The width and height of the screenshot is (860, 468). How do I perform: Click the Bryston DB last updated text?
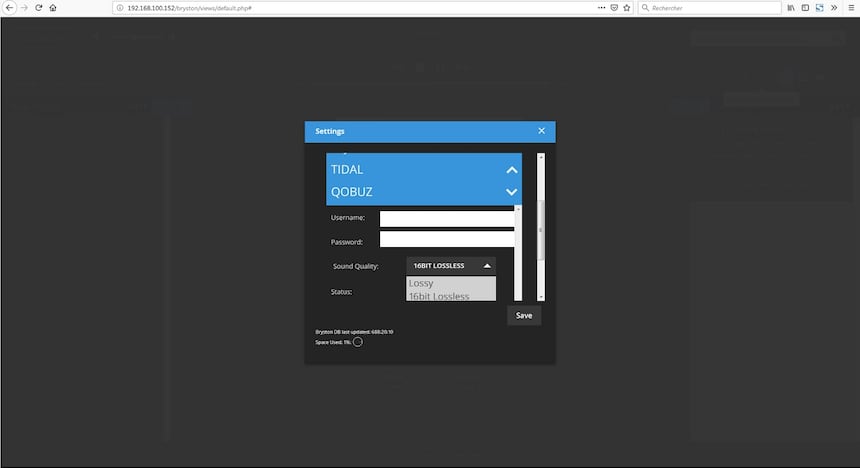[354, 332]
